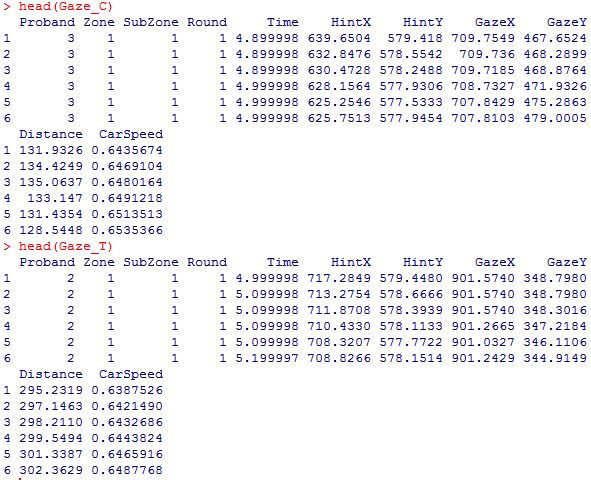Screen dimensions: 591x480
Task: Click GazeX value 901.2429
Action: pyautogui.click(x=483, y=358)
